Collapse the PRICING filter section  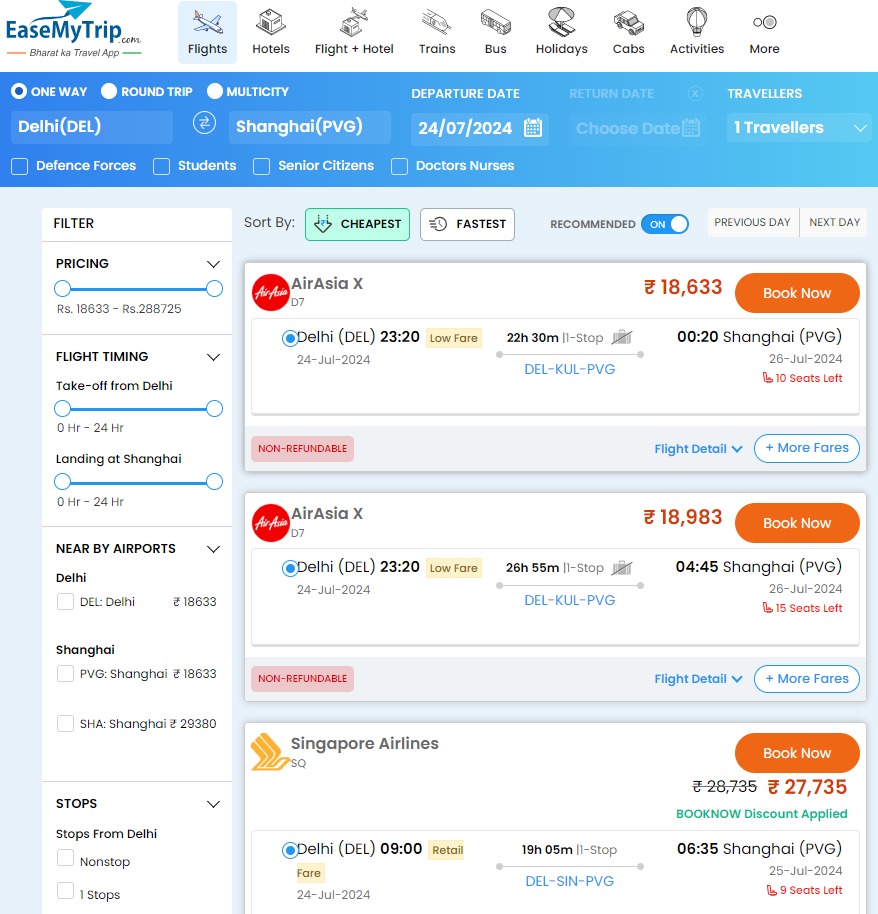click(x=213, y=264)
